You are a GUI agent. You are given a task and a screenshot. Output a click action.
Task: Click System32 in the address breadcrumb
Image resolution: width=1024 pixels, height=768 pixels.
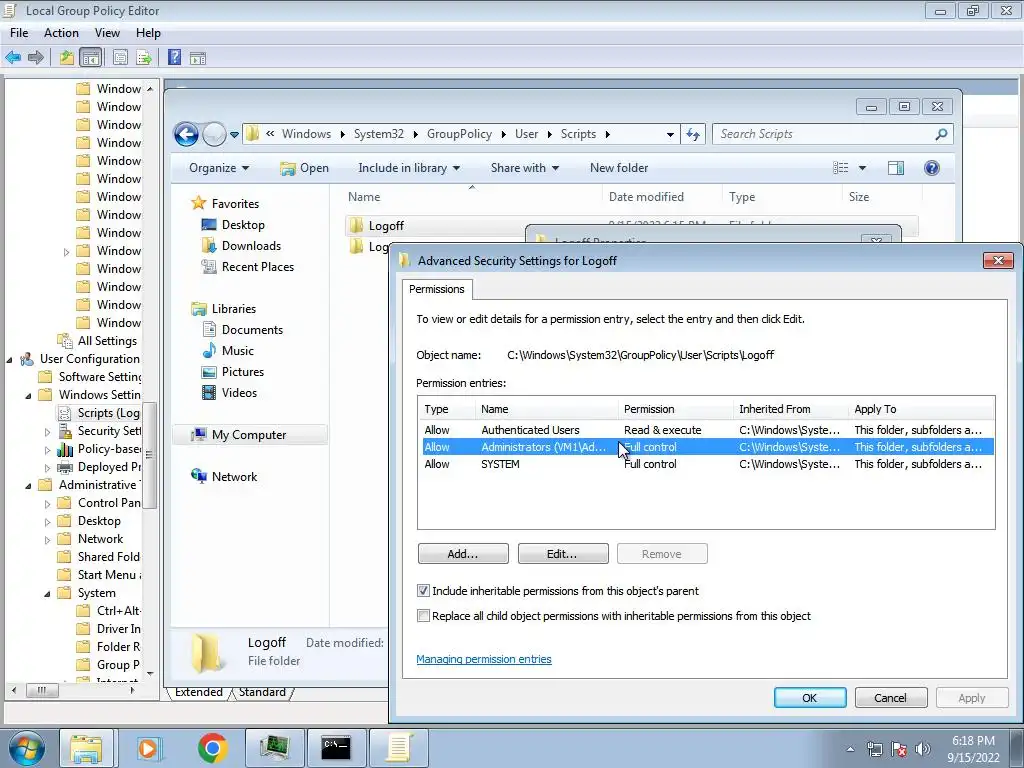click(379, 134)
